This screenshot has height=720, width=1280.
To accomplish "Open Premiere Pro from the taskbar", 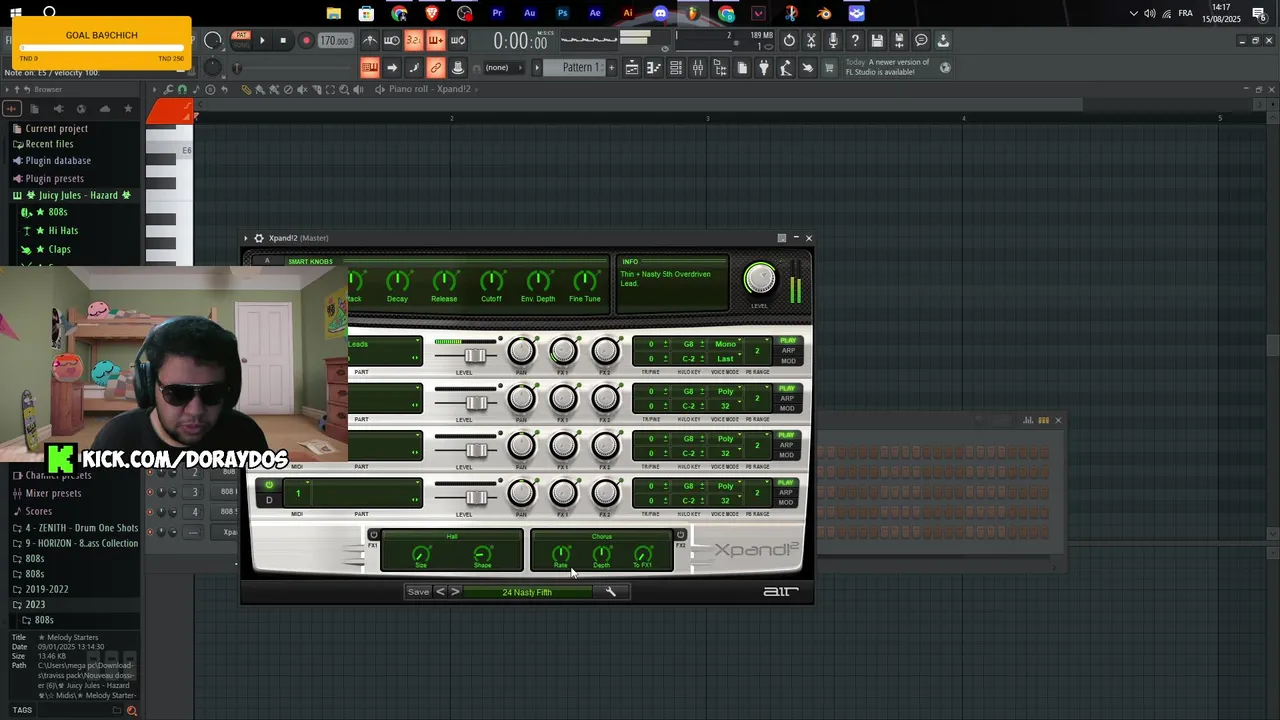I will (x=497, y=13).
